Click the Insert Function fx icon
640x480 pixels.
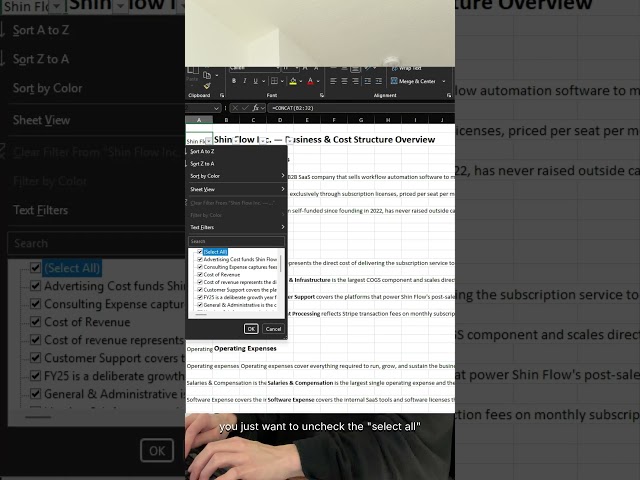point(256,108)
